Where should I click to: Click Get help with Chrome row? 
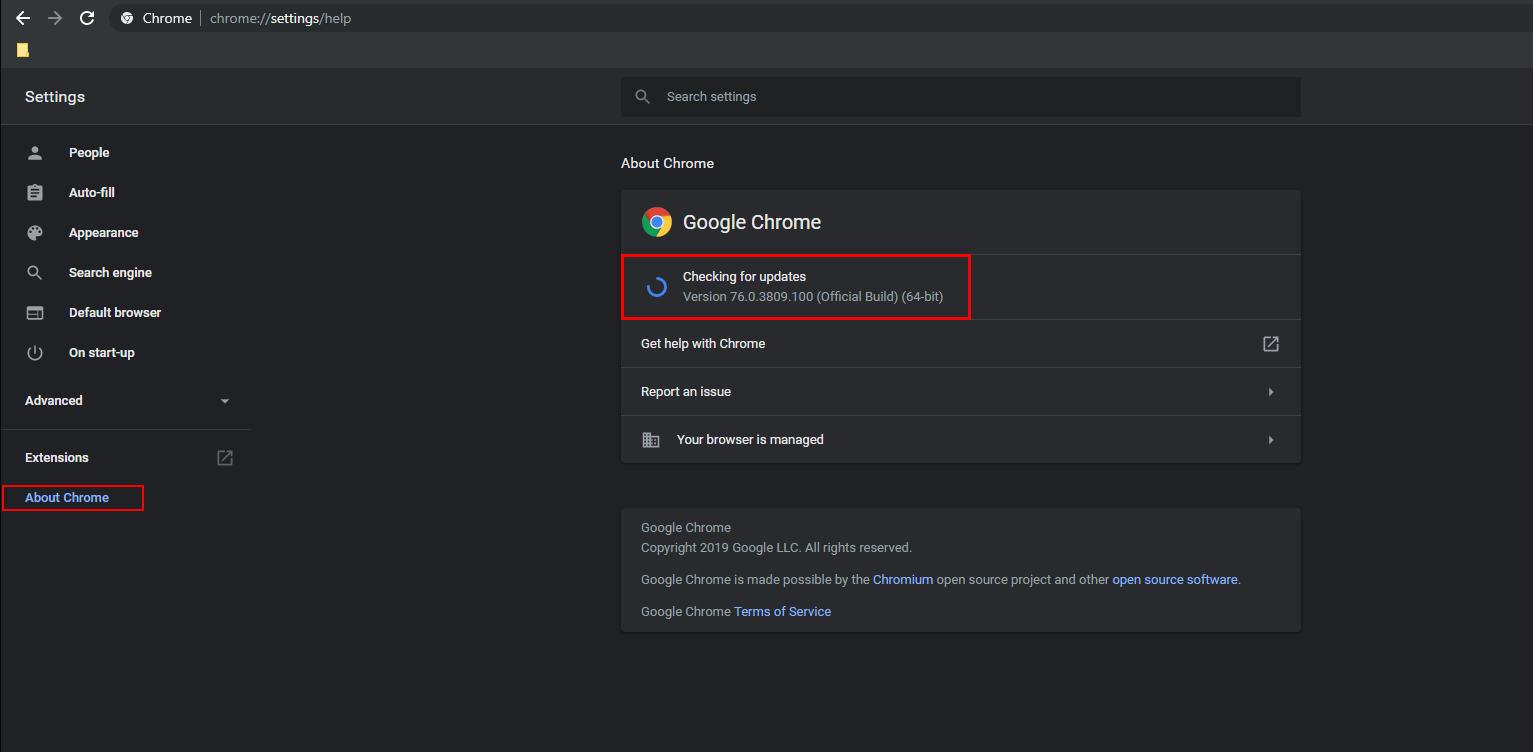(x=961, y=344)
